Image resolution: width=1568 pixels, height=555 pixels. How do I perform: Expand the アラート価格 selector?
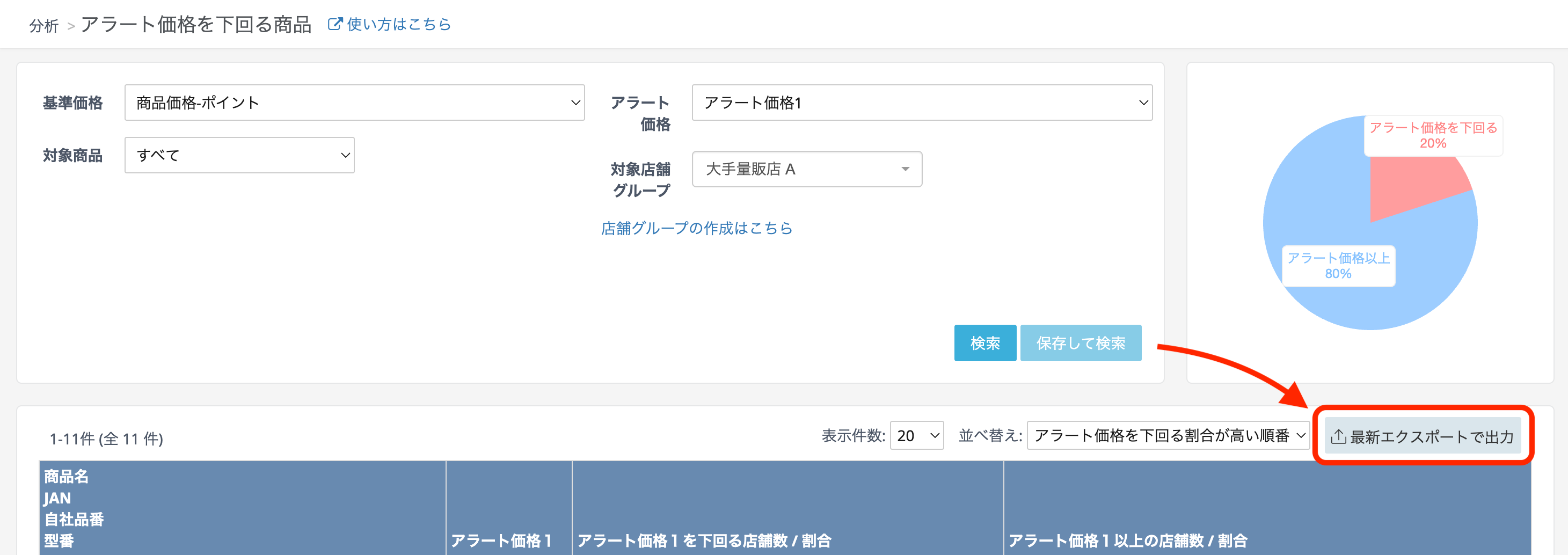[922, 103]
